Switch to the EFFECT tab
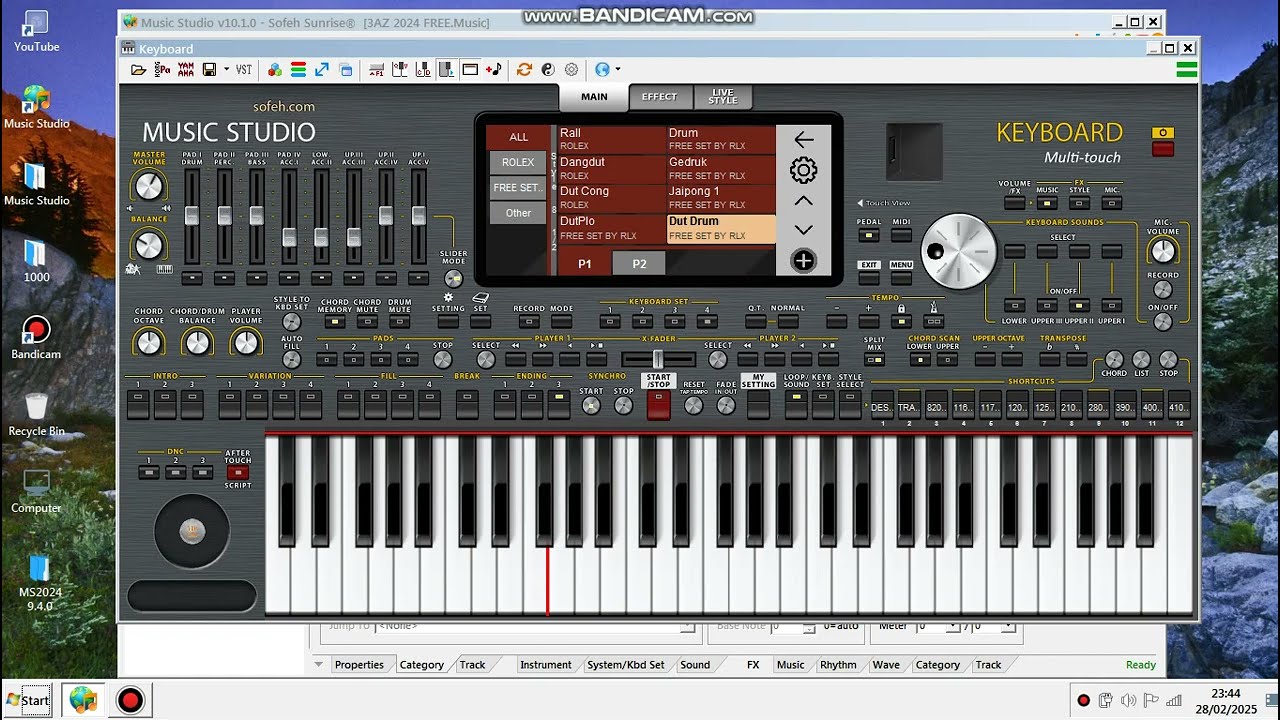The height and width of the screenshot is (720, 1280). pyautogui.click(x=659, y=97)
